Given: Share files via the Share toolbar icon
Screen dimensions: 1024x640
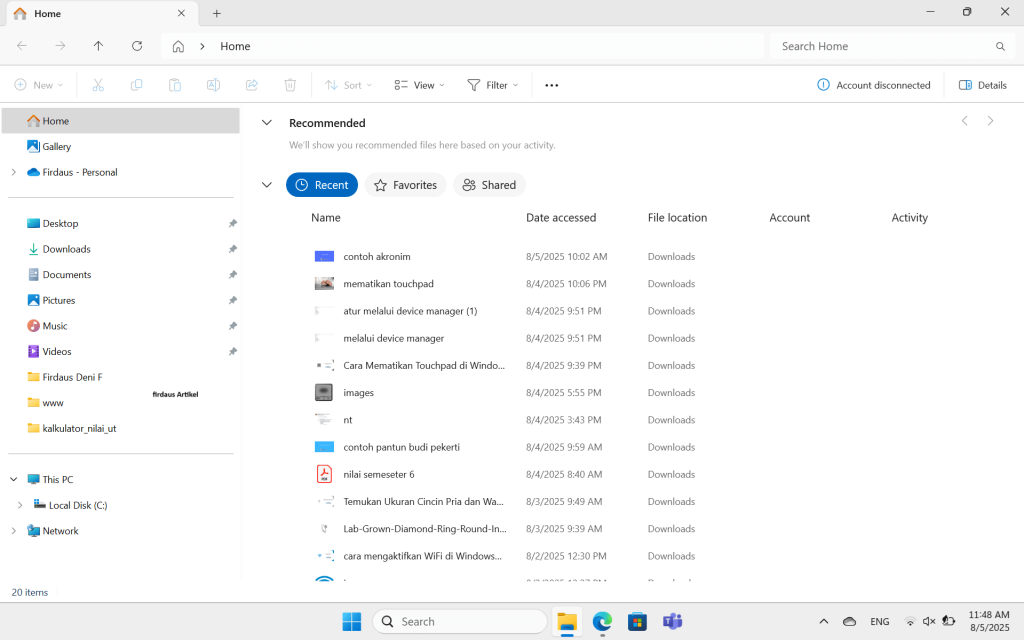Looking at the screenshot, I should [x=251, y=85].
